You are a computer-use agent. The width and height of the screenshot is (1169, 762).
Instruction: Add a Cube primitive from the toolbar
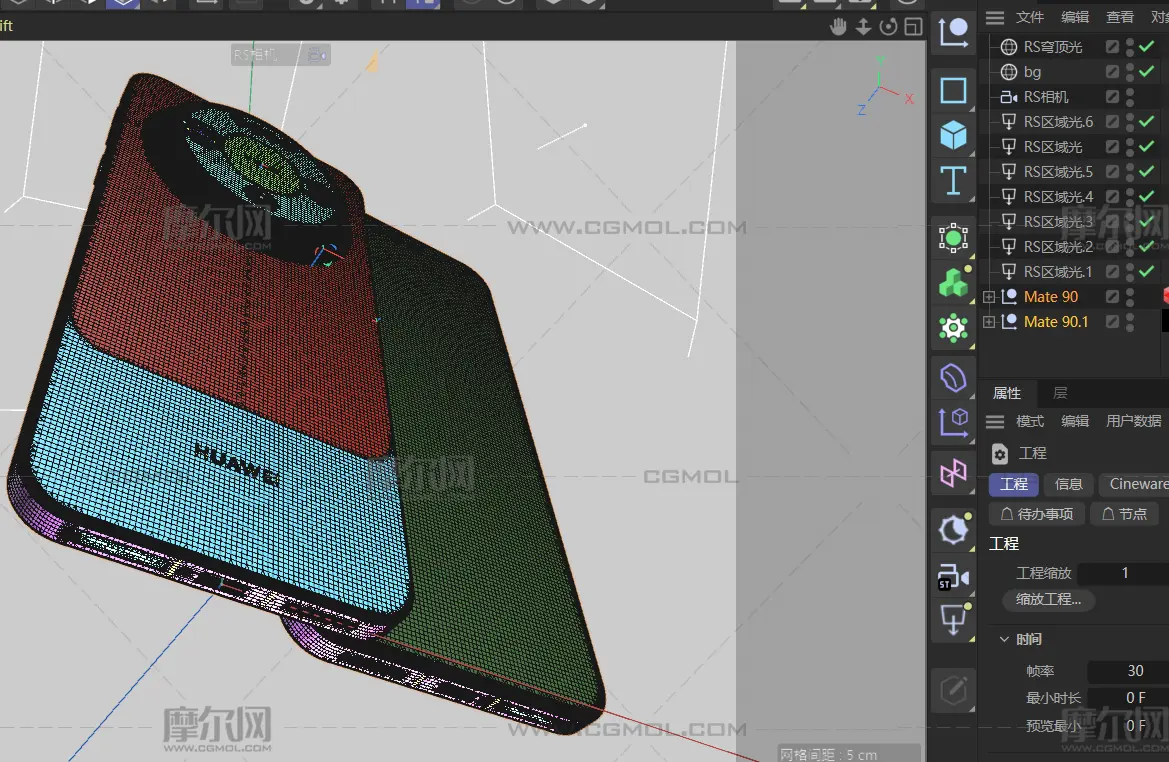(x=953, y=135)
